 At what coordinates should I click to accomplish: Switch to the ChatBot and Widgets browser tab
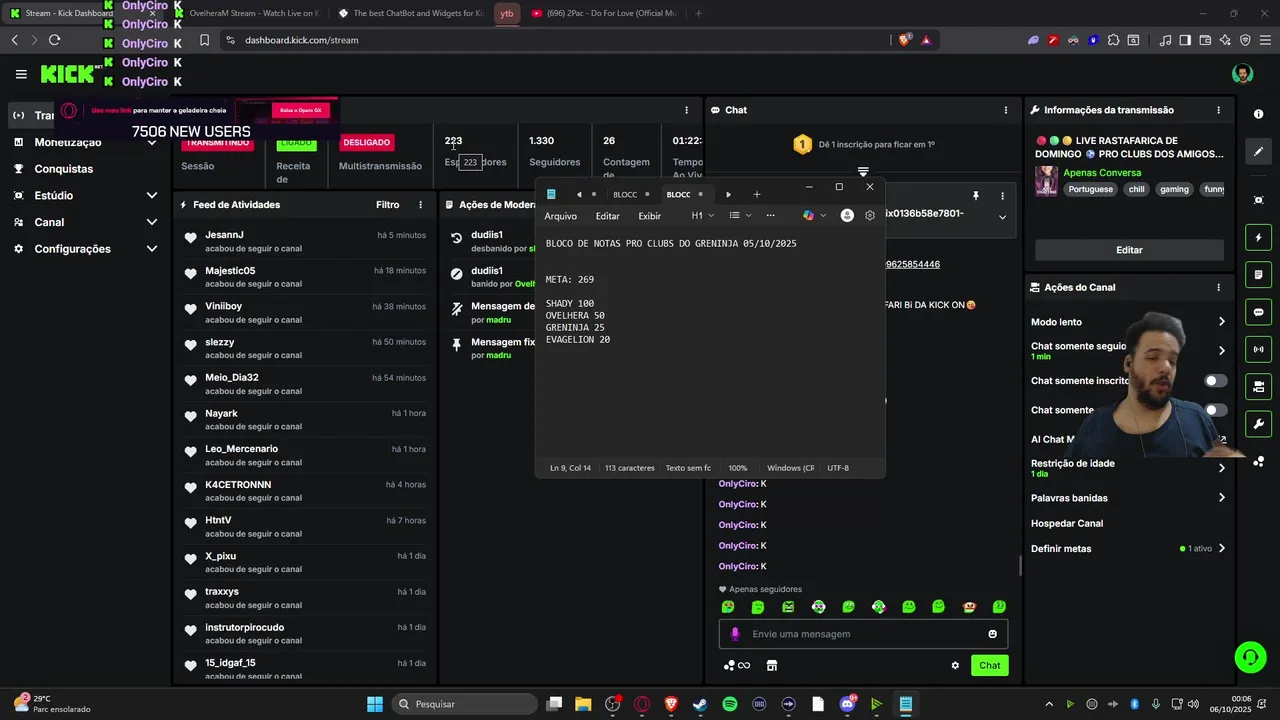click(x=410, y=14)
